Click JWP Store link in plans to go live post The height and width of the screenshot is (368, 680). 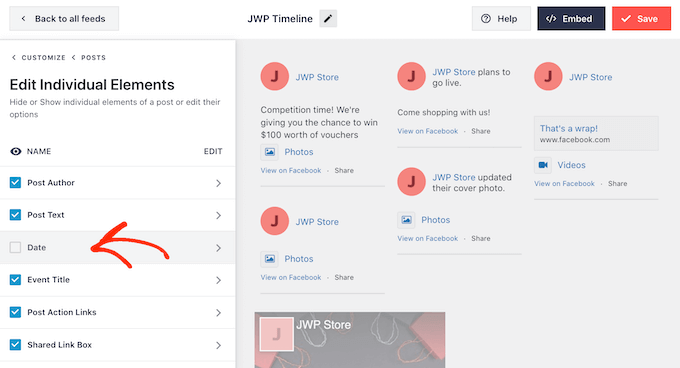click(x=454, y=72)
